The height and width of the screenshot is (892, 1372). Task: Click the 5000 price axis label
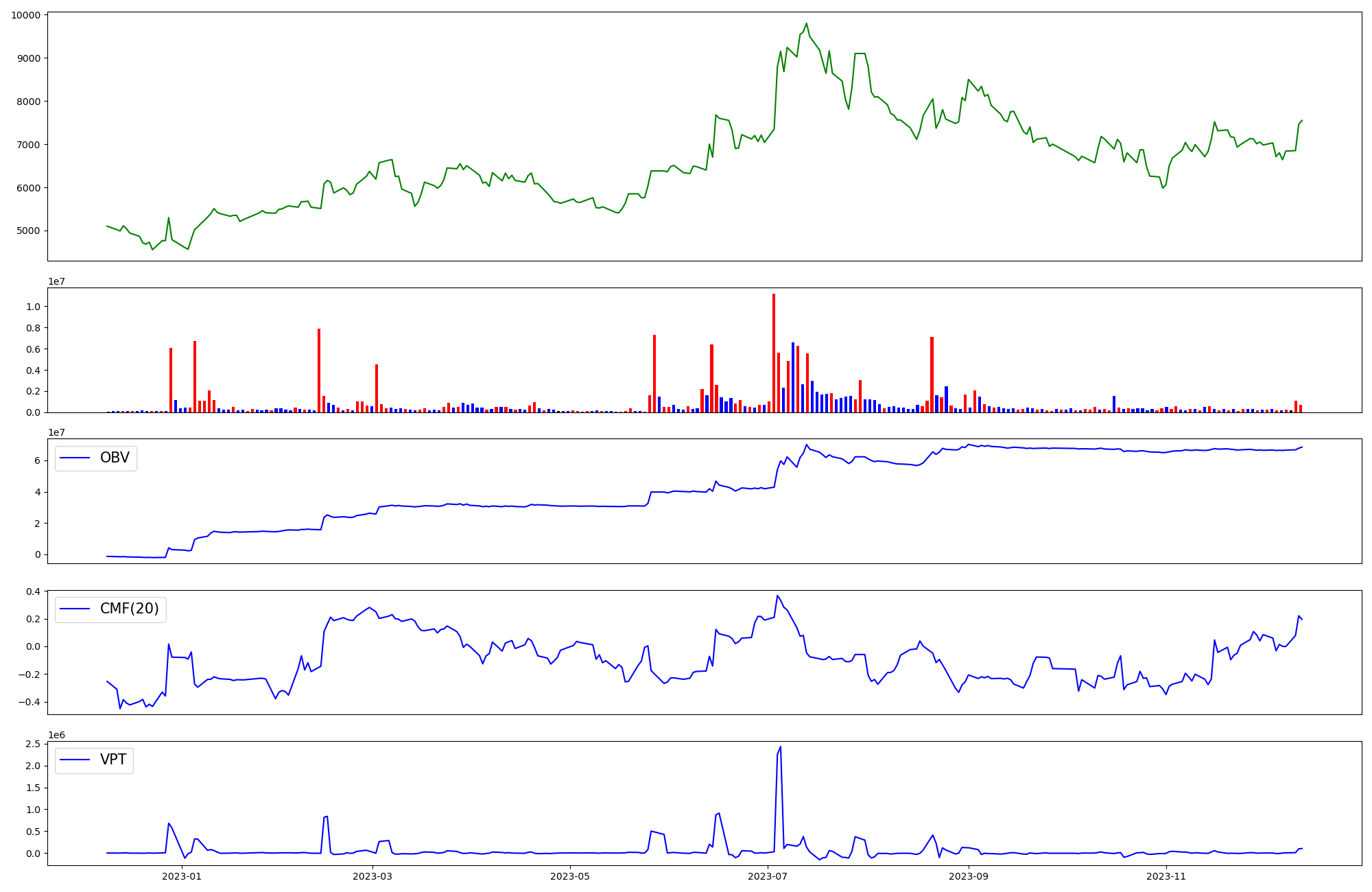(28, 231)
